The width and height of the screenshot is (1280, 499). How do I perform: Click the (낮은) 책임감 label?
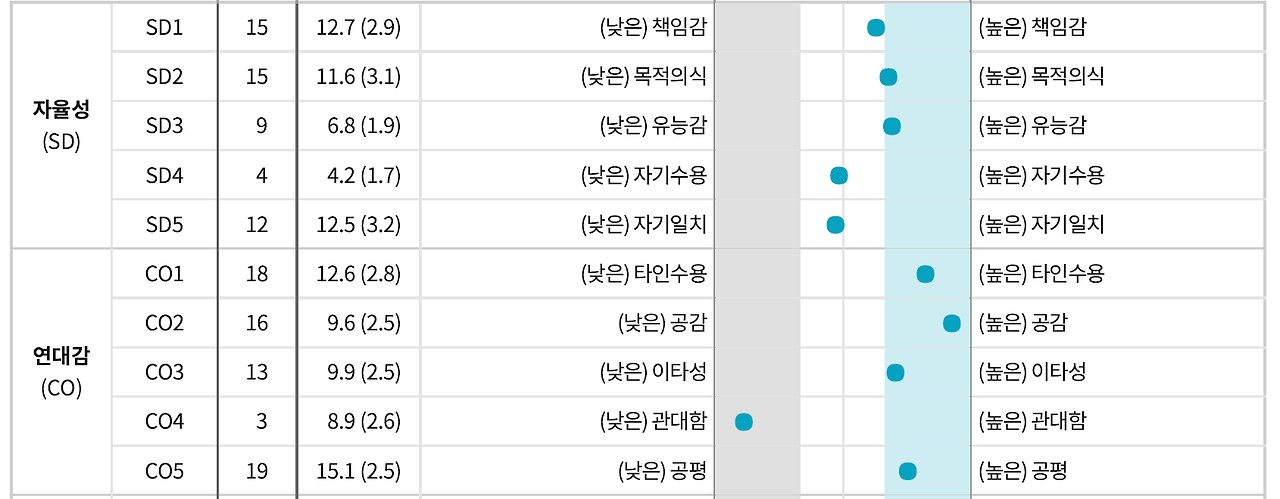[x=653, y=28]
